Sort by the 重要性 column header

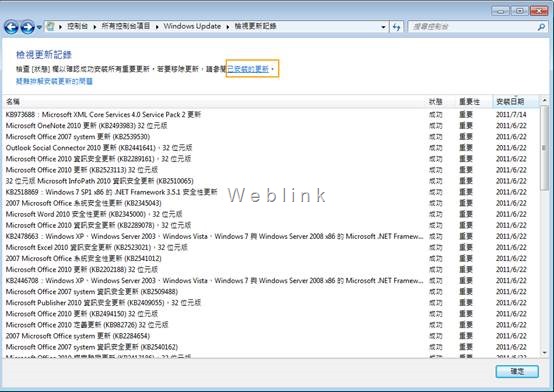click(x=470, y=102)
